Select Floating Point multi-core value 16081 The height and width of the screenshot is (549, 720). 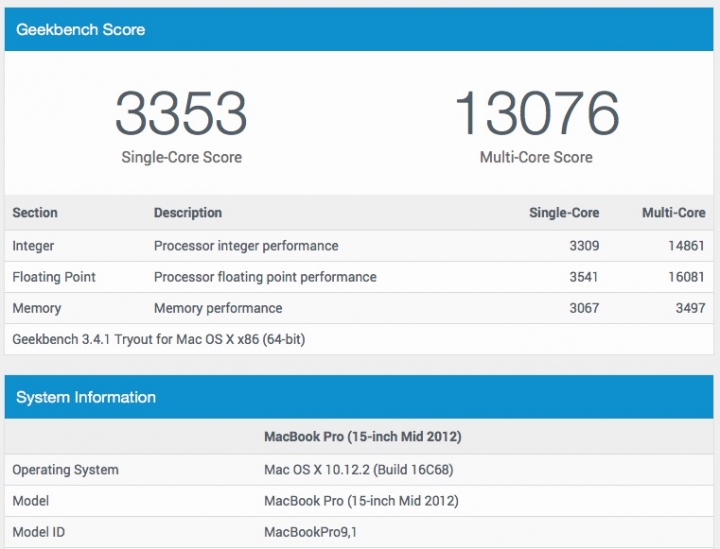click(x=686, y=277)
